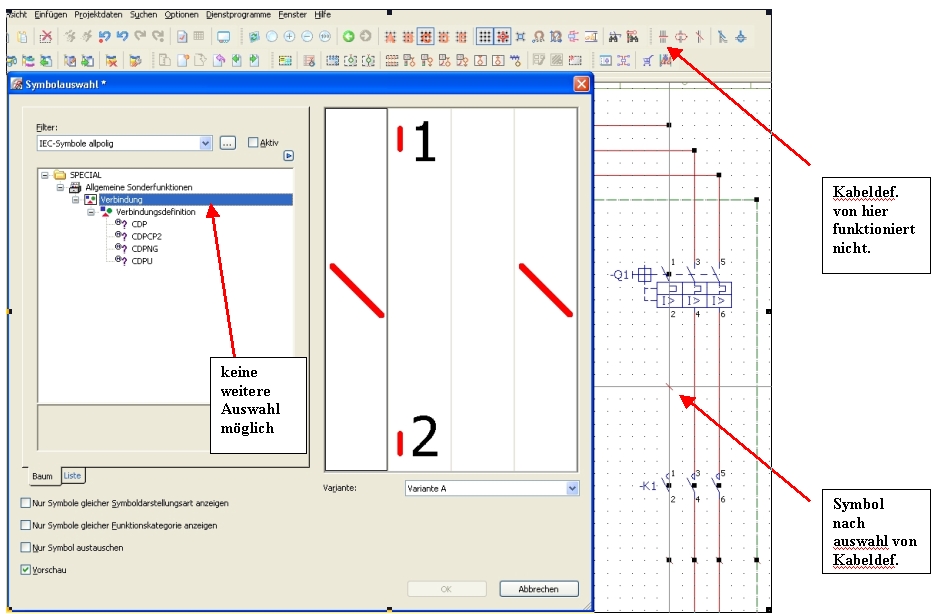Click the grey forward arrow icon
The height and width of the screenshot is (614, 936).
(366, 37)
